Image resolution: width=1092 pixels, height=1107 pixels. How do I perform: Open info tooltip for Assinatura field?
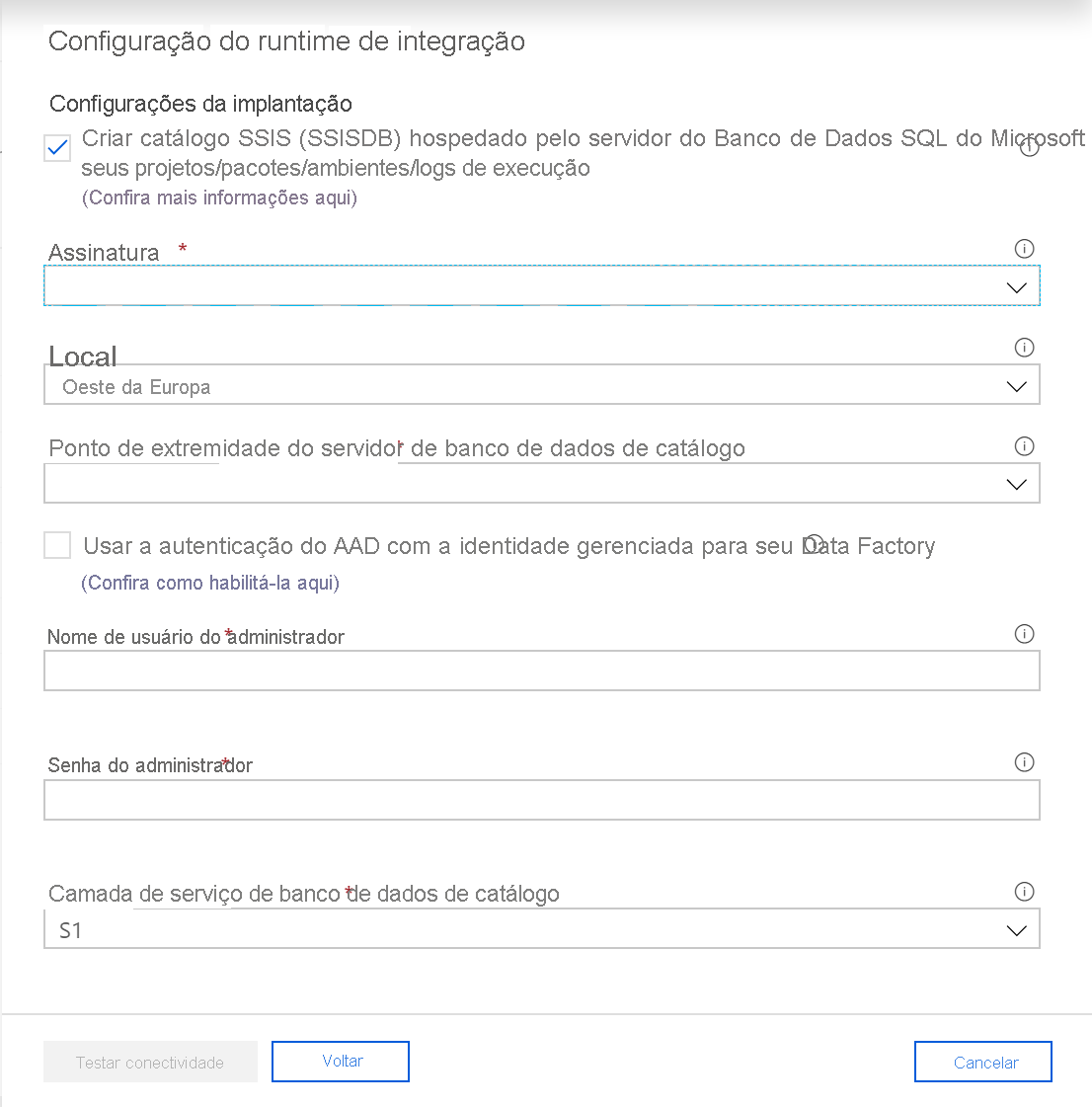1024,249
